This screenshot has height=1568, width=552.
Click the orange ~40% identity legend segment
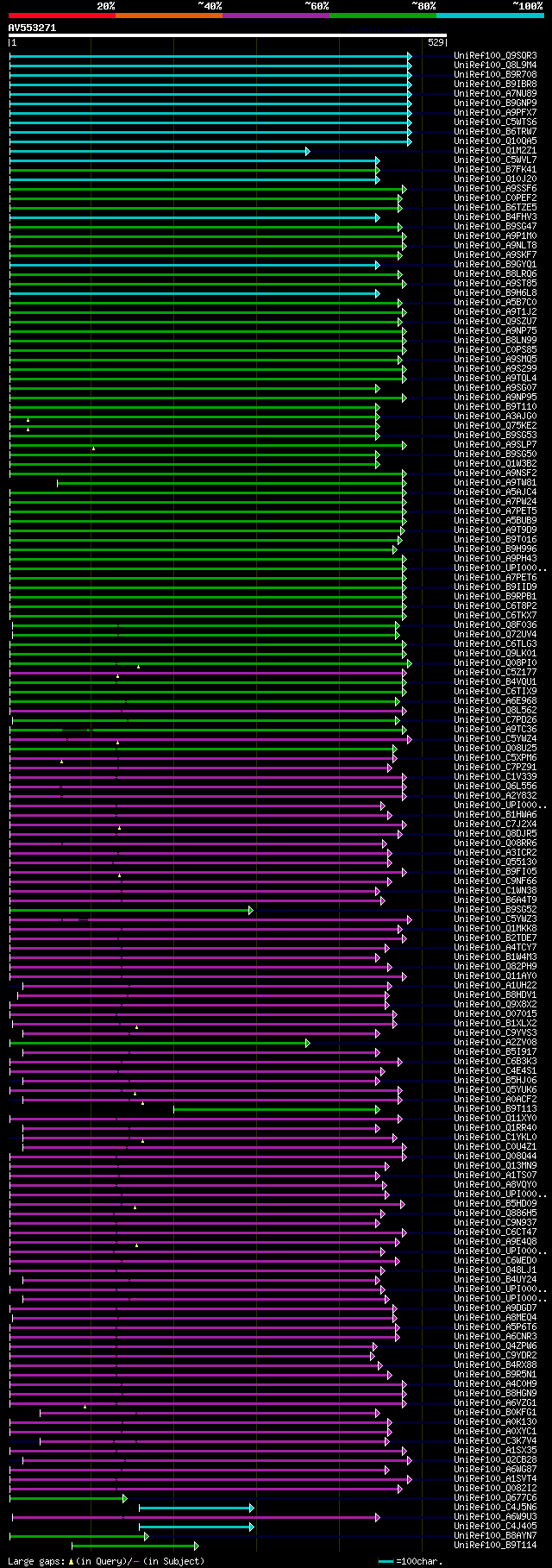tap(169, 16)
